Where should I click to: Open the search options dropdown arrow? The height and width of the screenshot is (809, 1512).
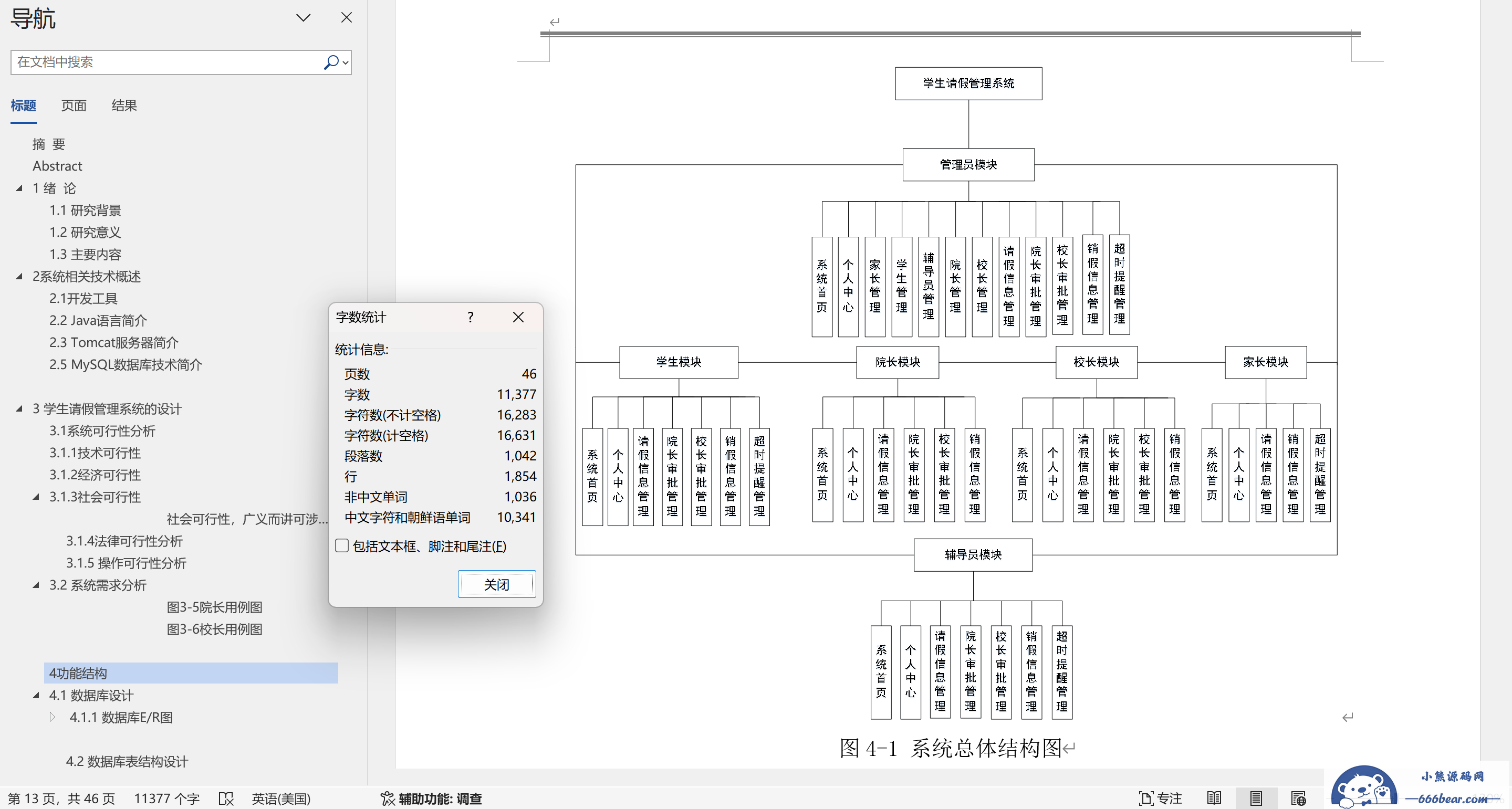[x=346, y=62]
